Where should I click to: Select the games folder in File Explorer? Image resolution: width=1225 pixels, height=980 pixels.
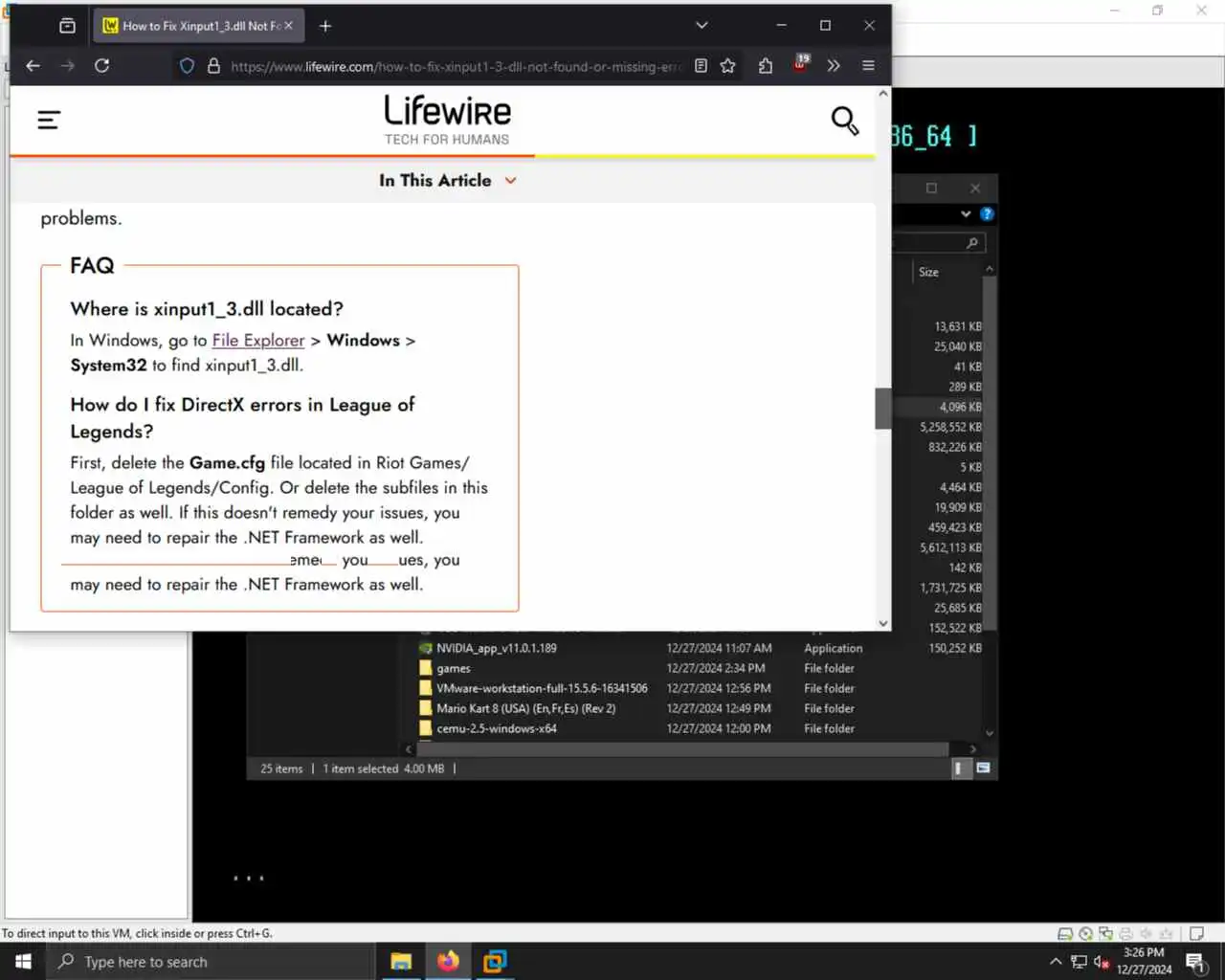(454, 668)
